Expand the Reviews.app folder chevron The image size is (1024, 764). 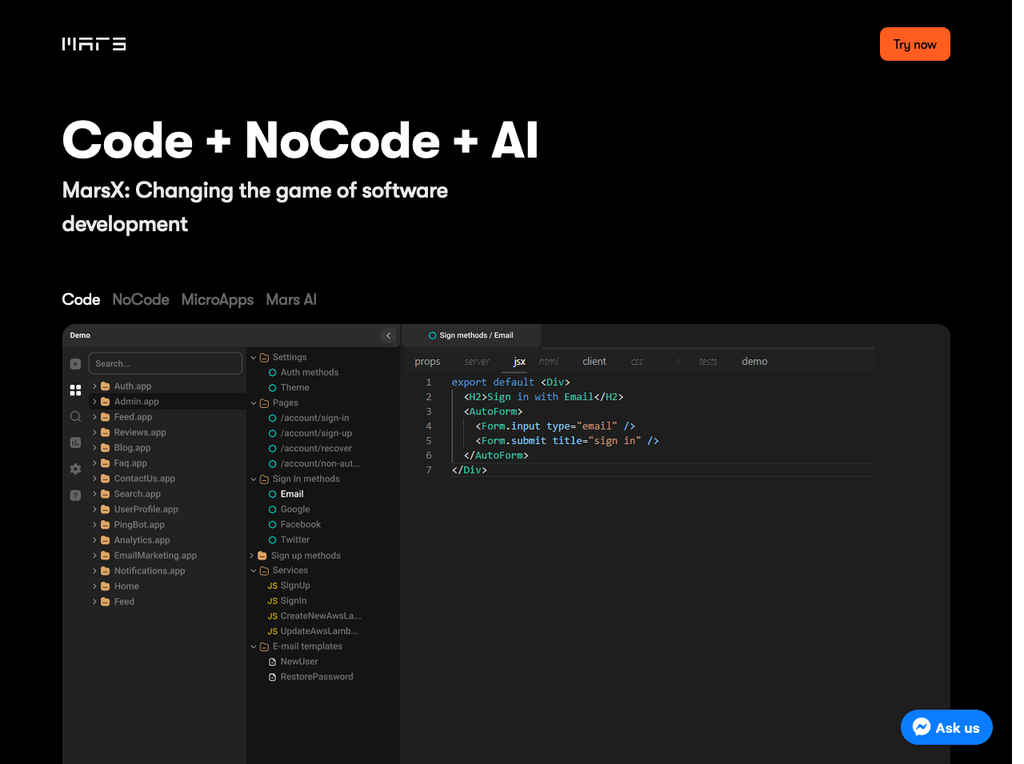pos(95,432)
